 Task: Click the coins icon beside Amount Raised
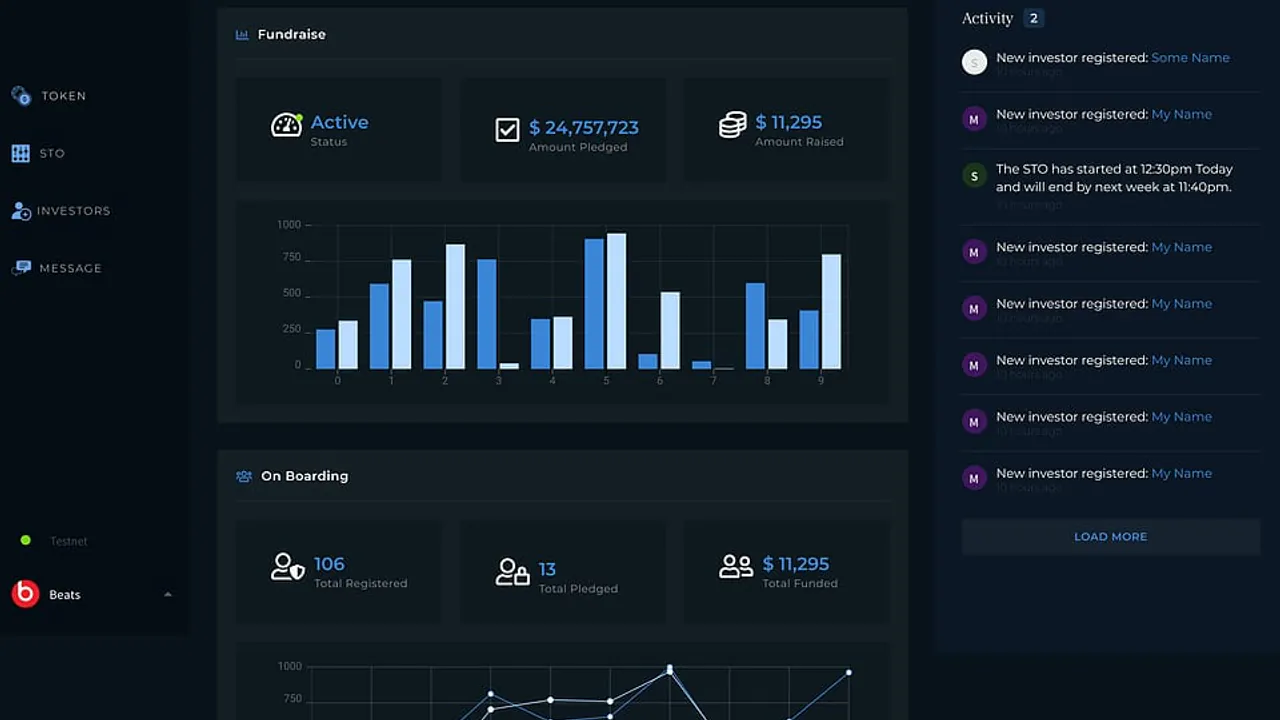pyautogui.click(x=733, y=126)
